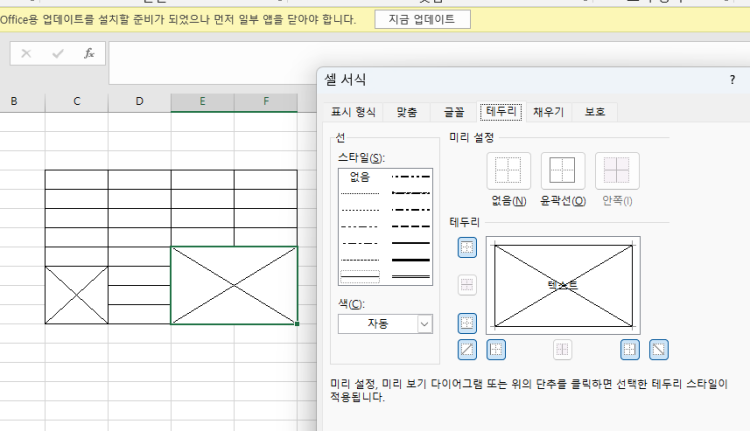This screenshot has height=431, width=750.
Task: Toggle the bottom border button
Action: click(x=467, y=323)
